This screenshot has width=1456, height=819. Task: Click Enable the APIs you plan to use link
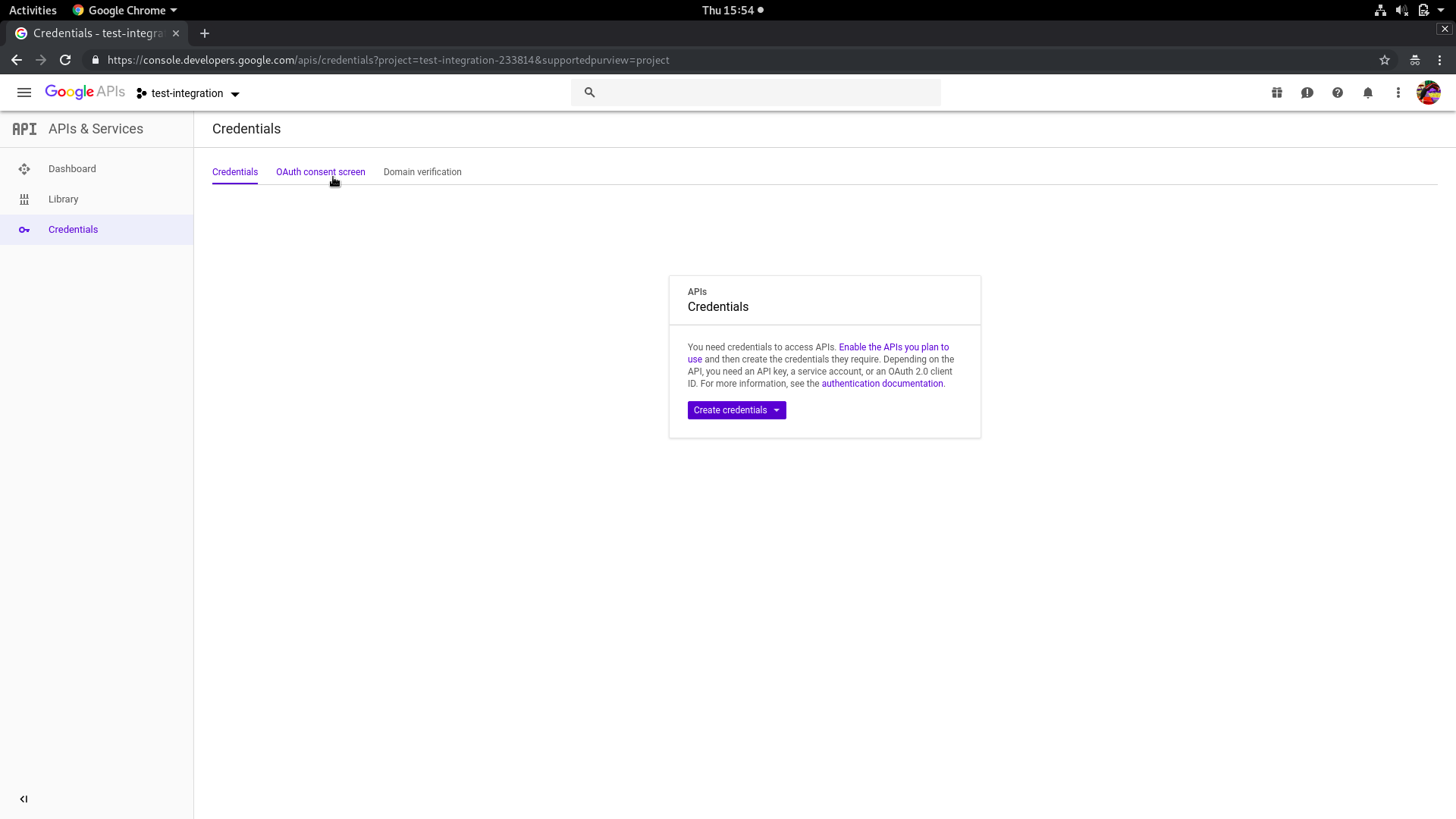click(893, 347)
